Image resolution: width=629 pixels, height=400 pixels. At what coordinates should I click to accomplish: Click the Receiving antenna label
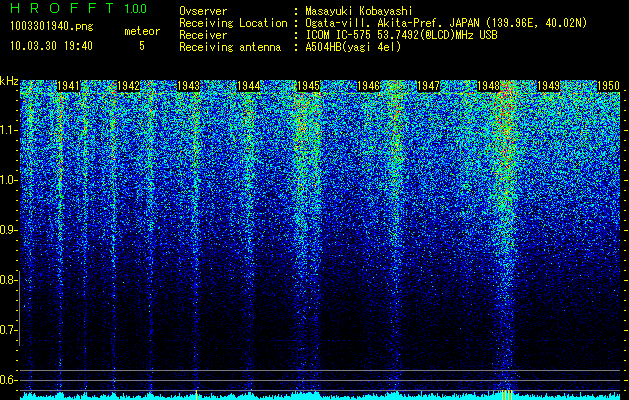[x=230, y=47]
